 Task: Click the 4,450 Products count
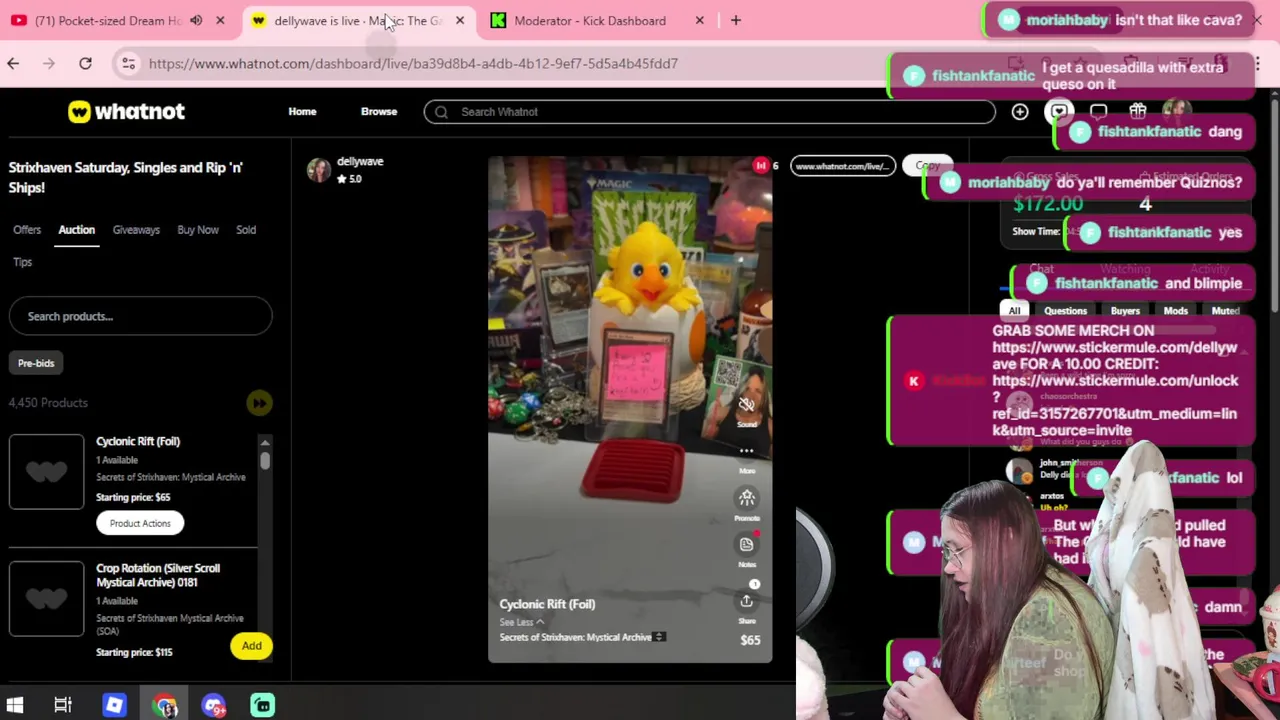point(48,403)
